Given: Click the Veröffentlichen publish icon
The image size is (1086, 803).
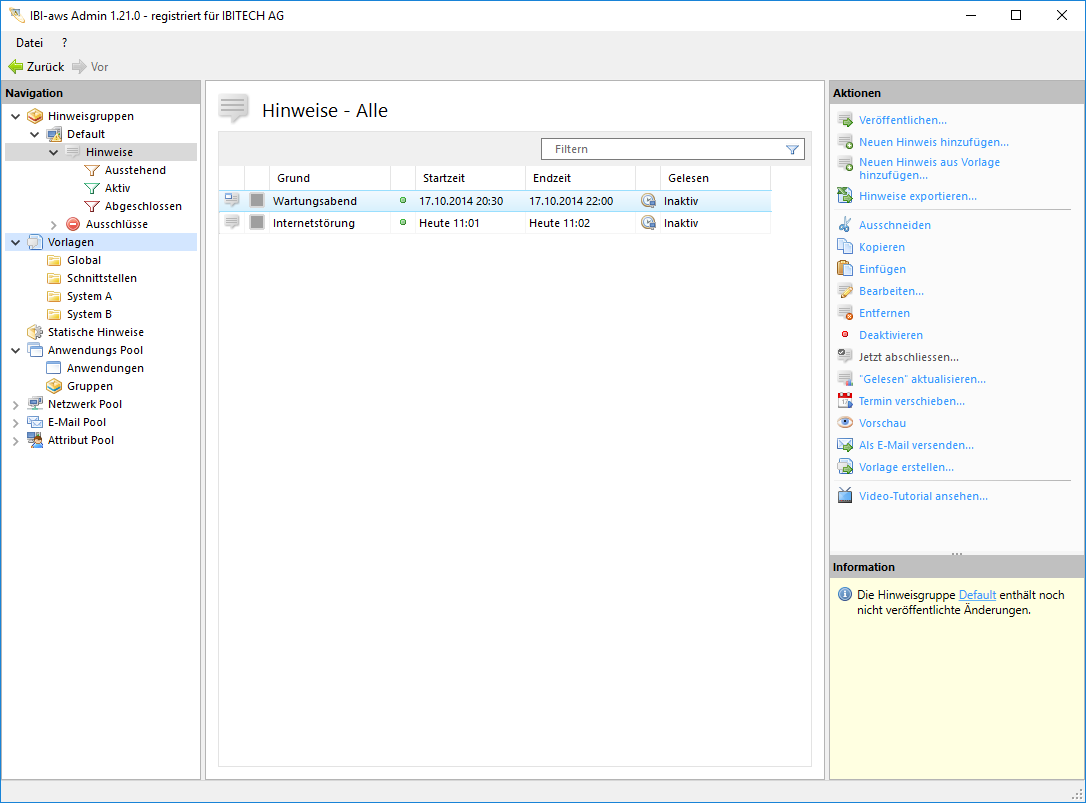Looking at the screenshot, I should tap(845, 120).
